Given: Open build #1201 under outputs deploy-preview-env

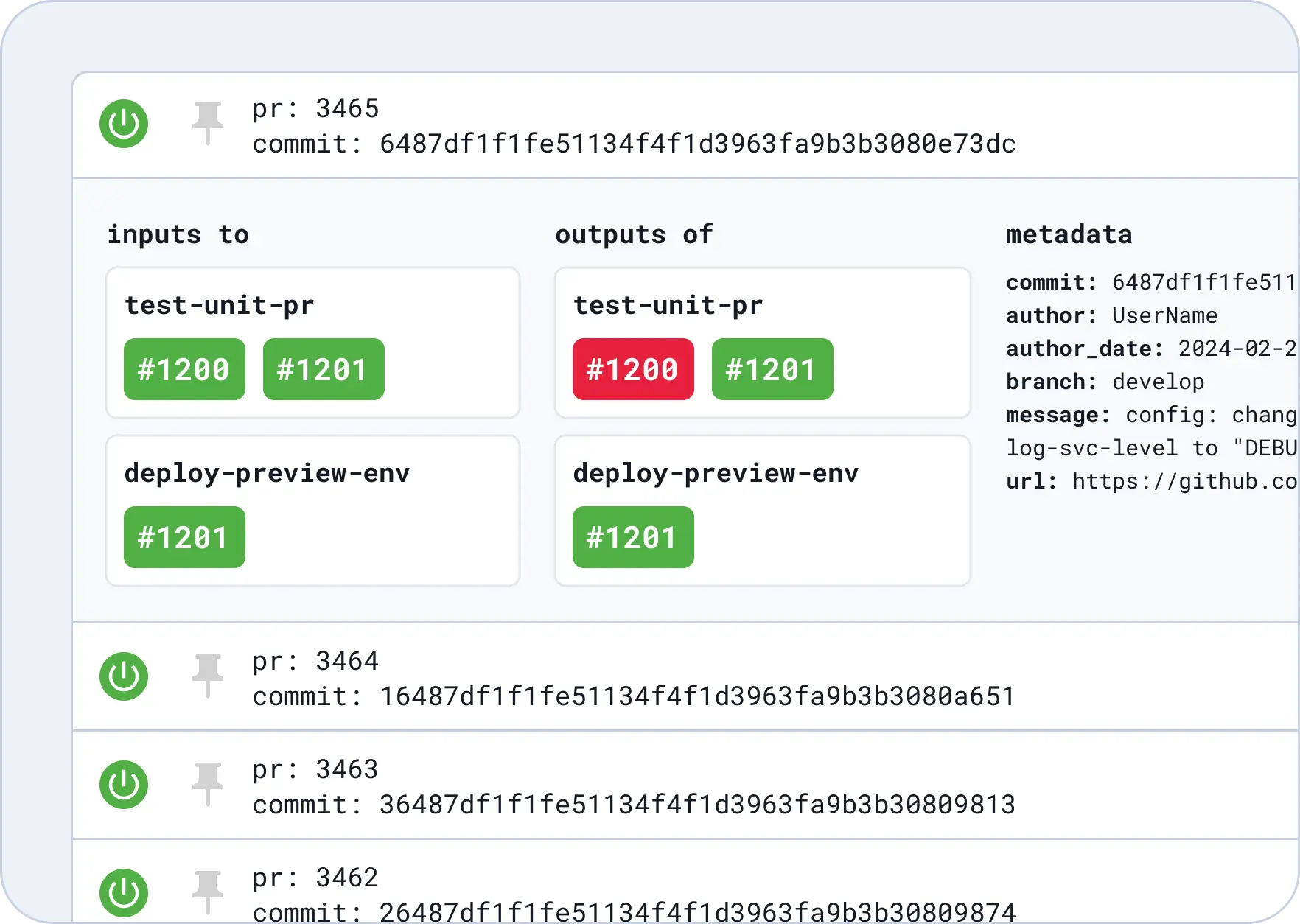Looking at the screenshot, I should coord(633,537).
